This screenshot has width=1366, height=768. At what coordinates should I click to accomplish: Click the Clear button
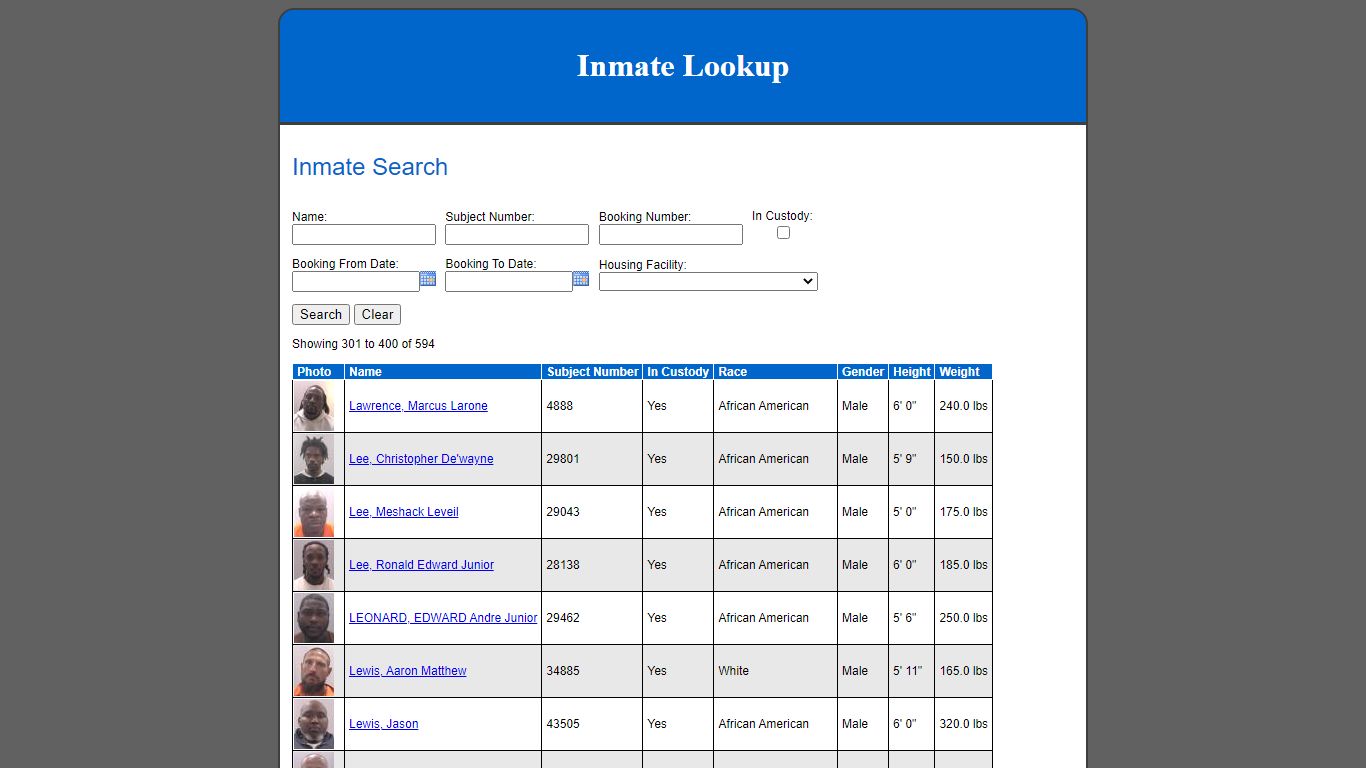click(377, 314)
